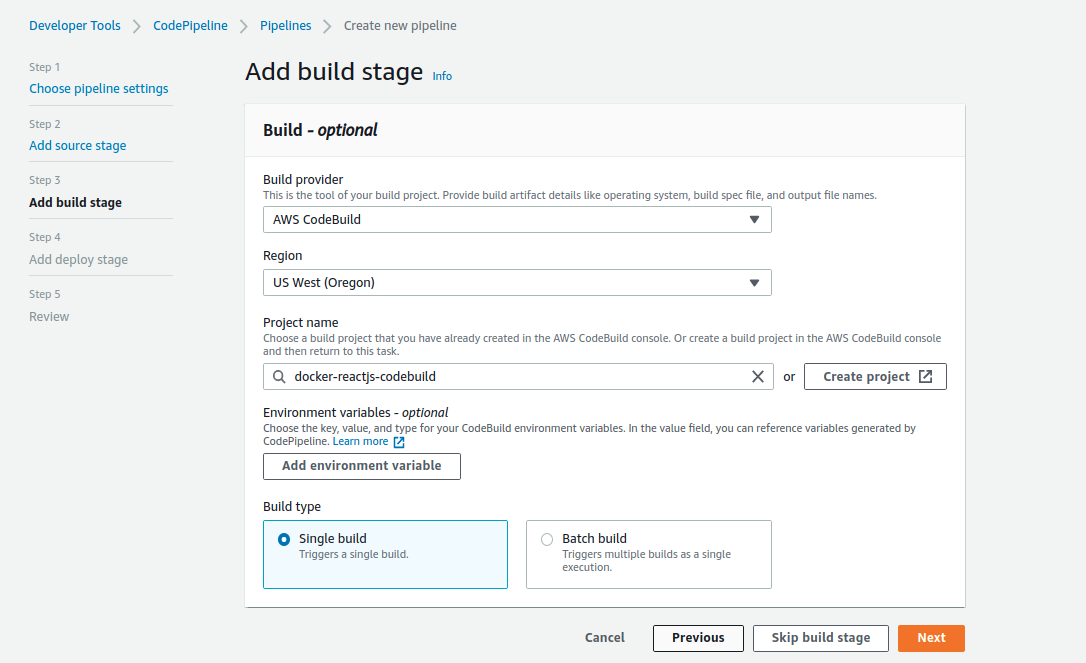Image resolution: width=1086 pixels, height=663 pixels.
Task: Click the Add environment variable button
Action: click(x=362, y=466)
